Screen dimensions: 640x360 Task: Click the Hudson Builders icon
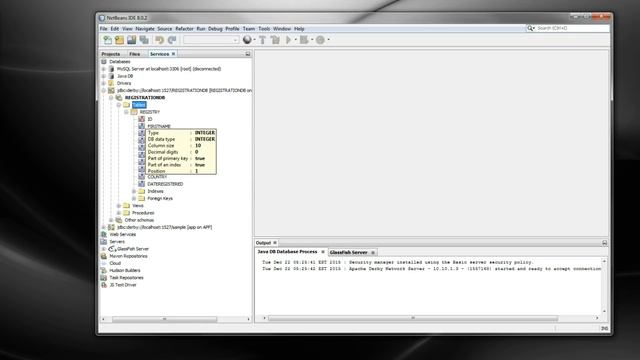[x=104, y=271]
